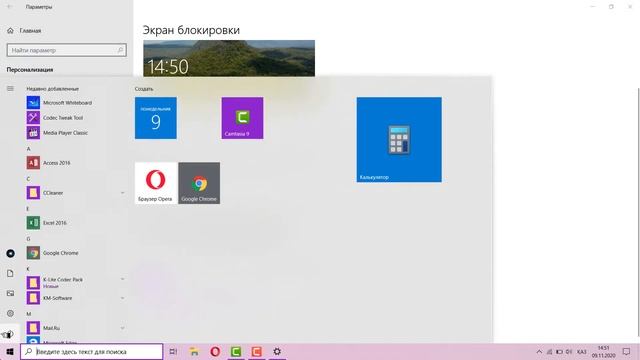The height and width of the screenshot is (360, 640).
Task: Click the letter C section header
Action: click(28, 179)
